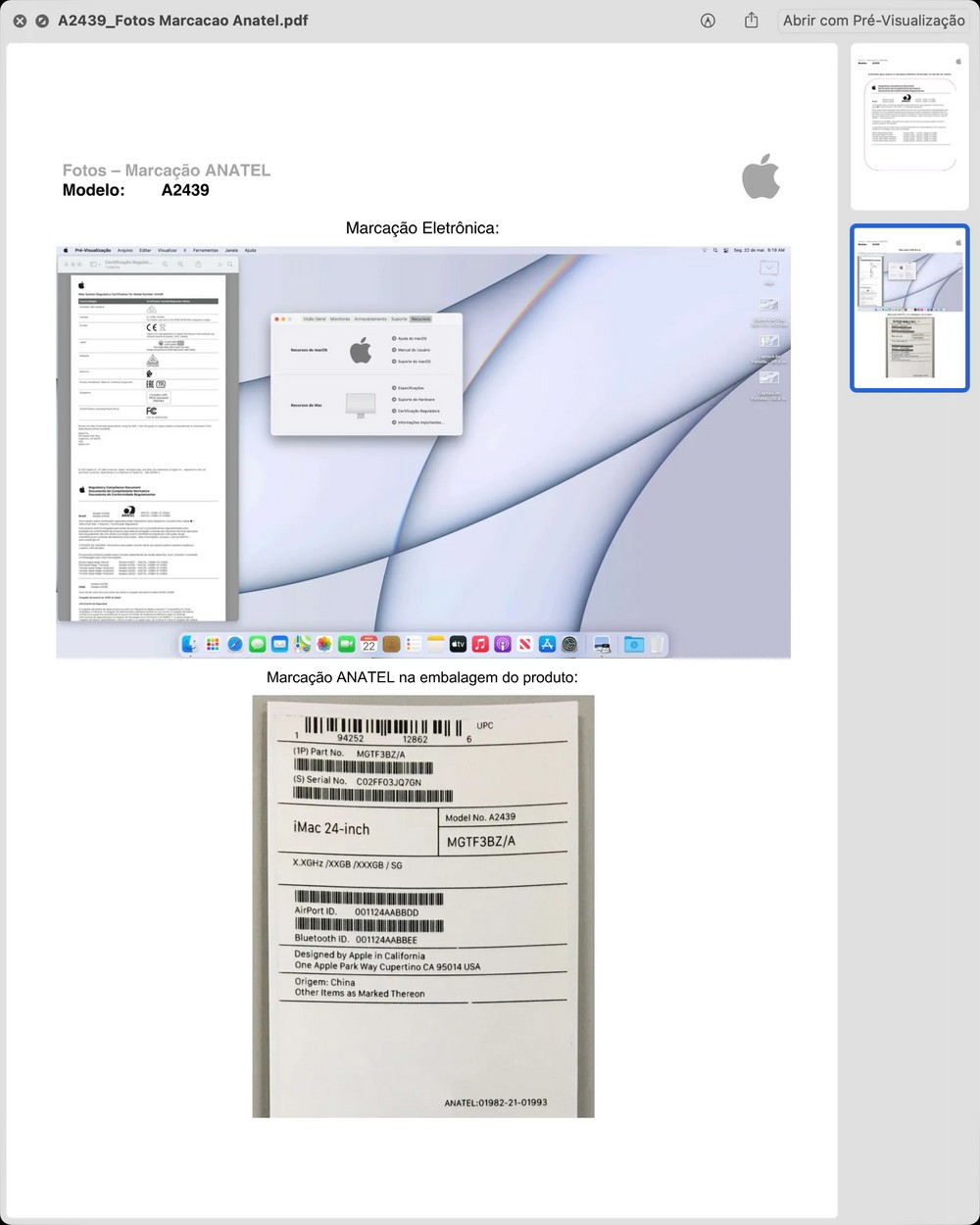The height and width of the screenshot is (1225, 980).
Task: Click the green Messages icon in the dock
Action: click(257, 644)
